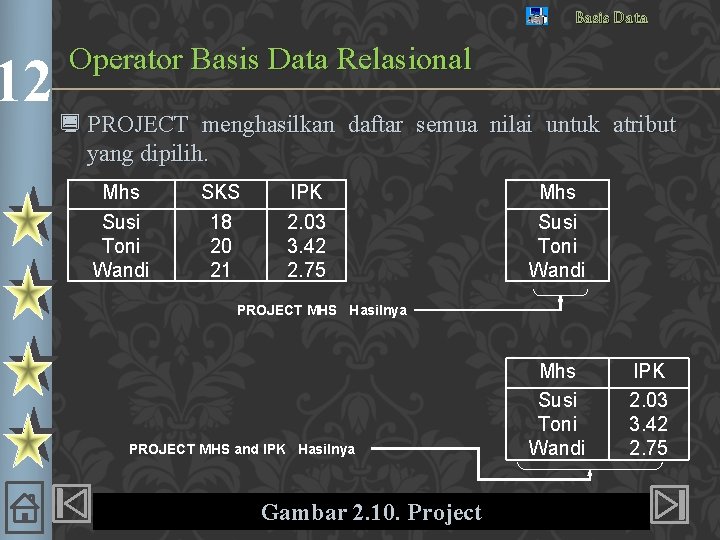Select the IPK header in source table

point(306,192)
